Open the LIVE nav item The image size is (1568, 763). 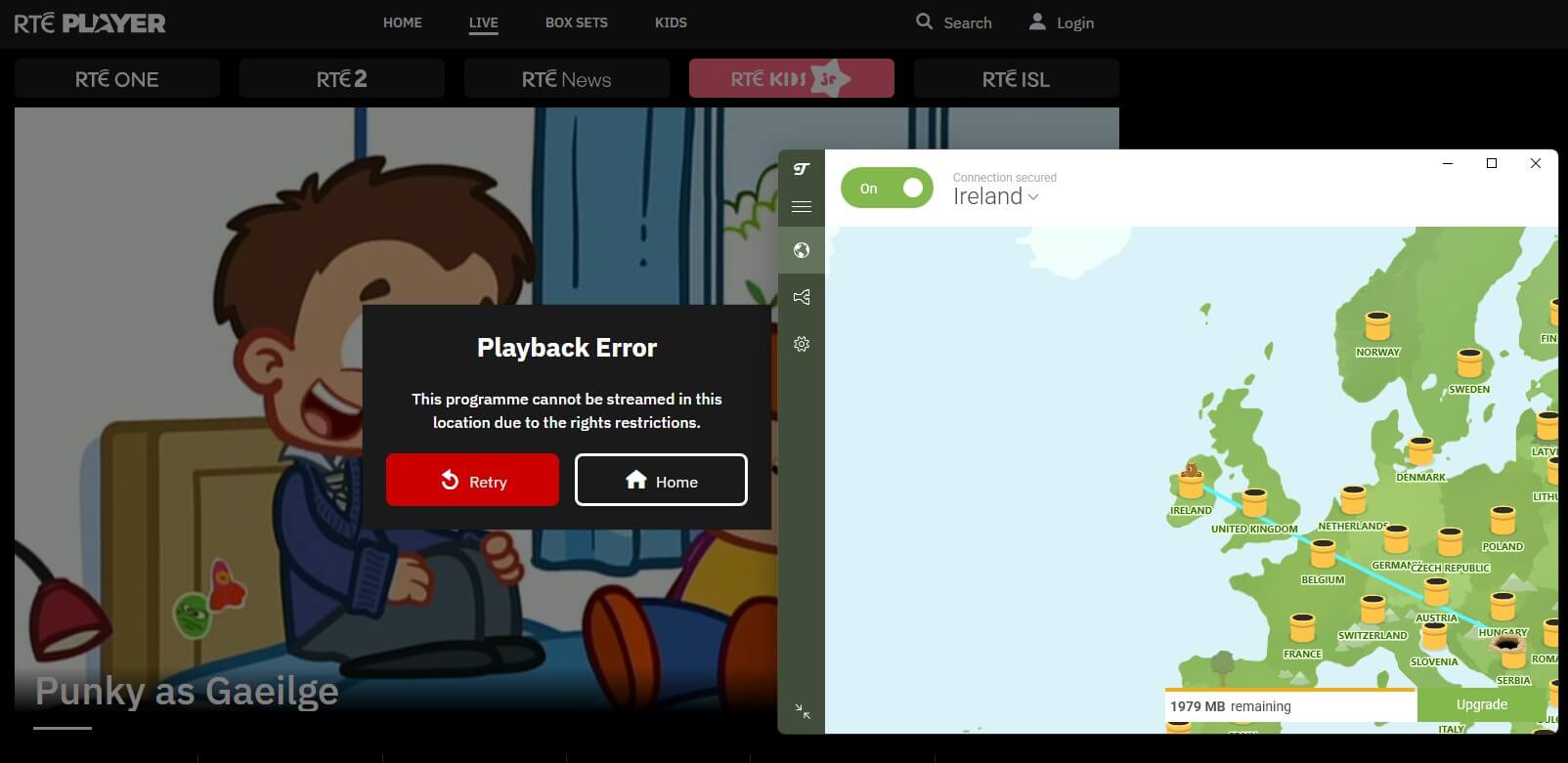click(x=483, y=22)
